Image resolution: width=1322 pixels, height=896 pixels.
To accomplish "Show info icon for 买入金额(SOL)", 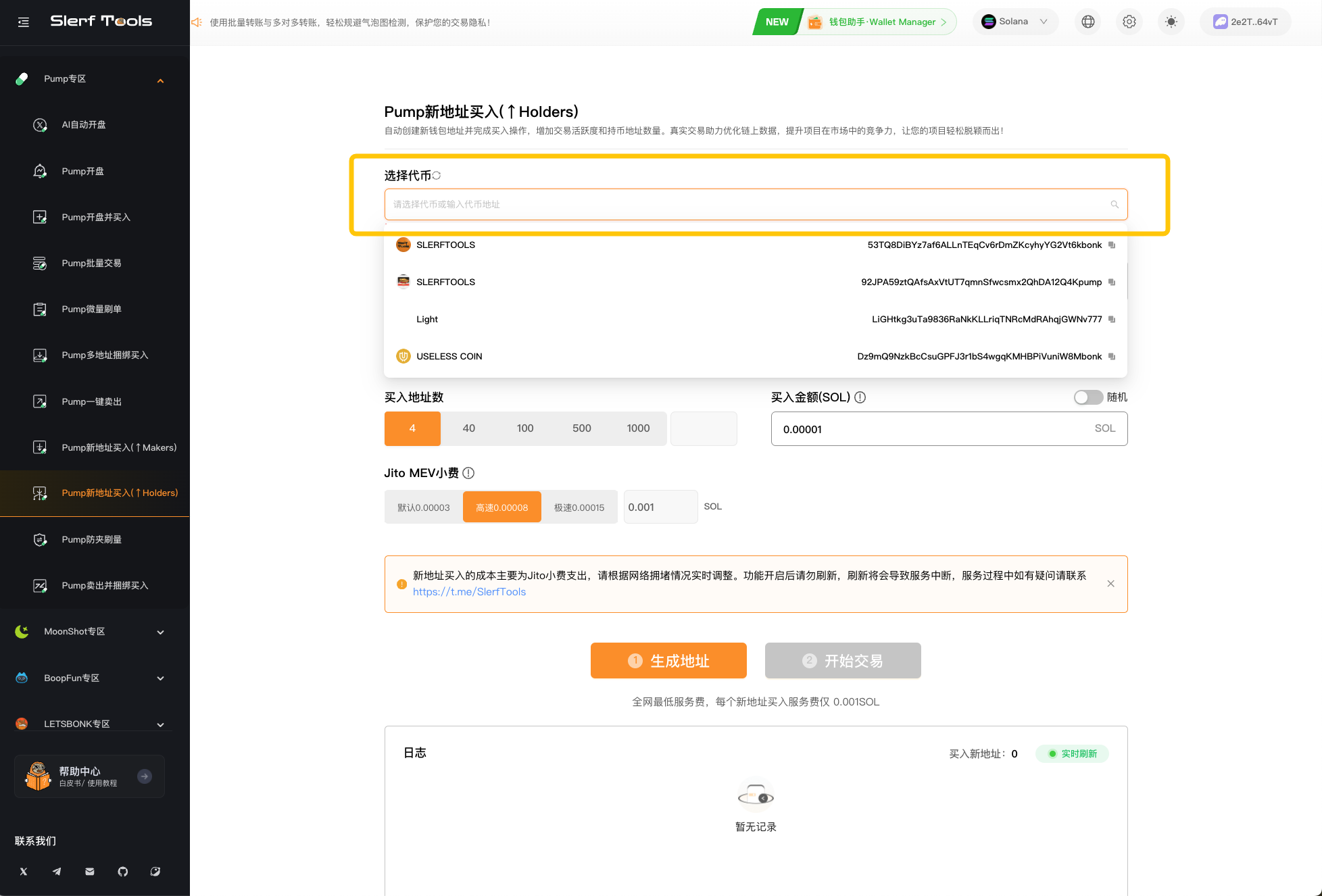I will 860,397.
